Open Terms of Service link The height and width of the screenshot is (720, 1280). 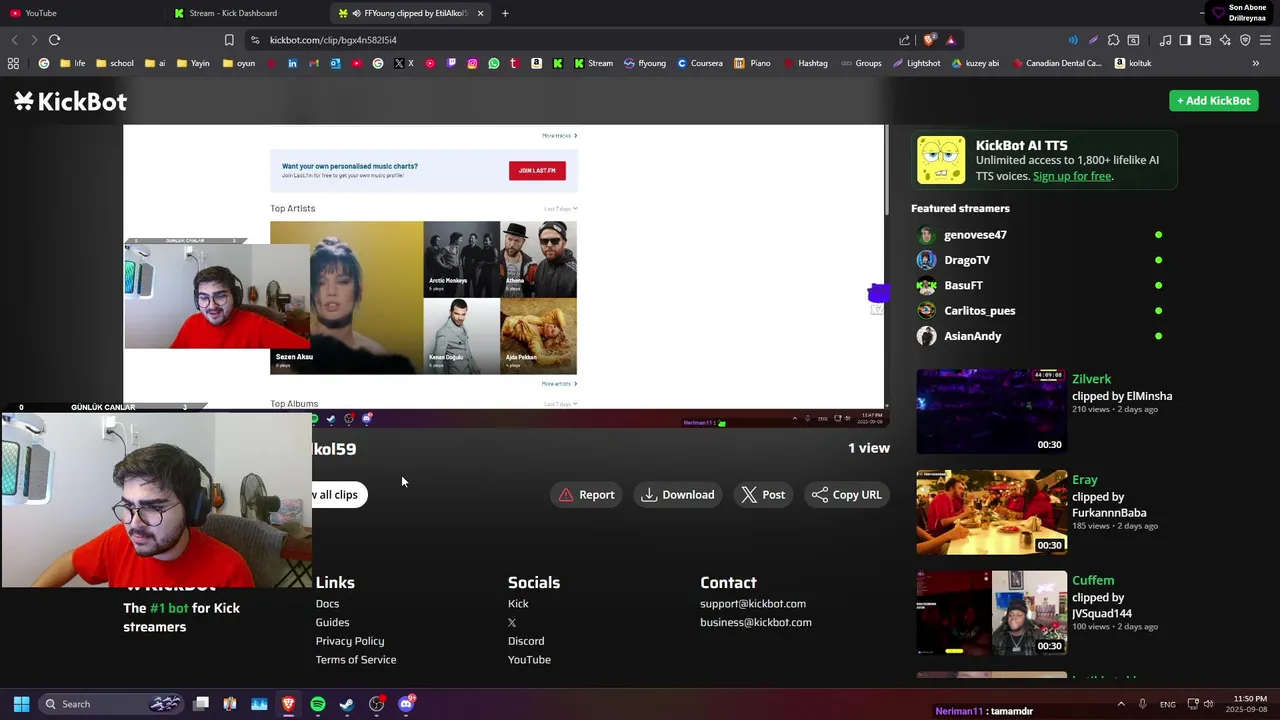(356, 660)
